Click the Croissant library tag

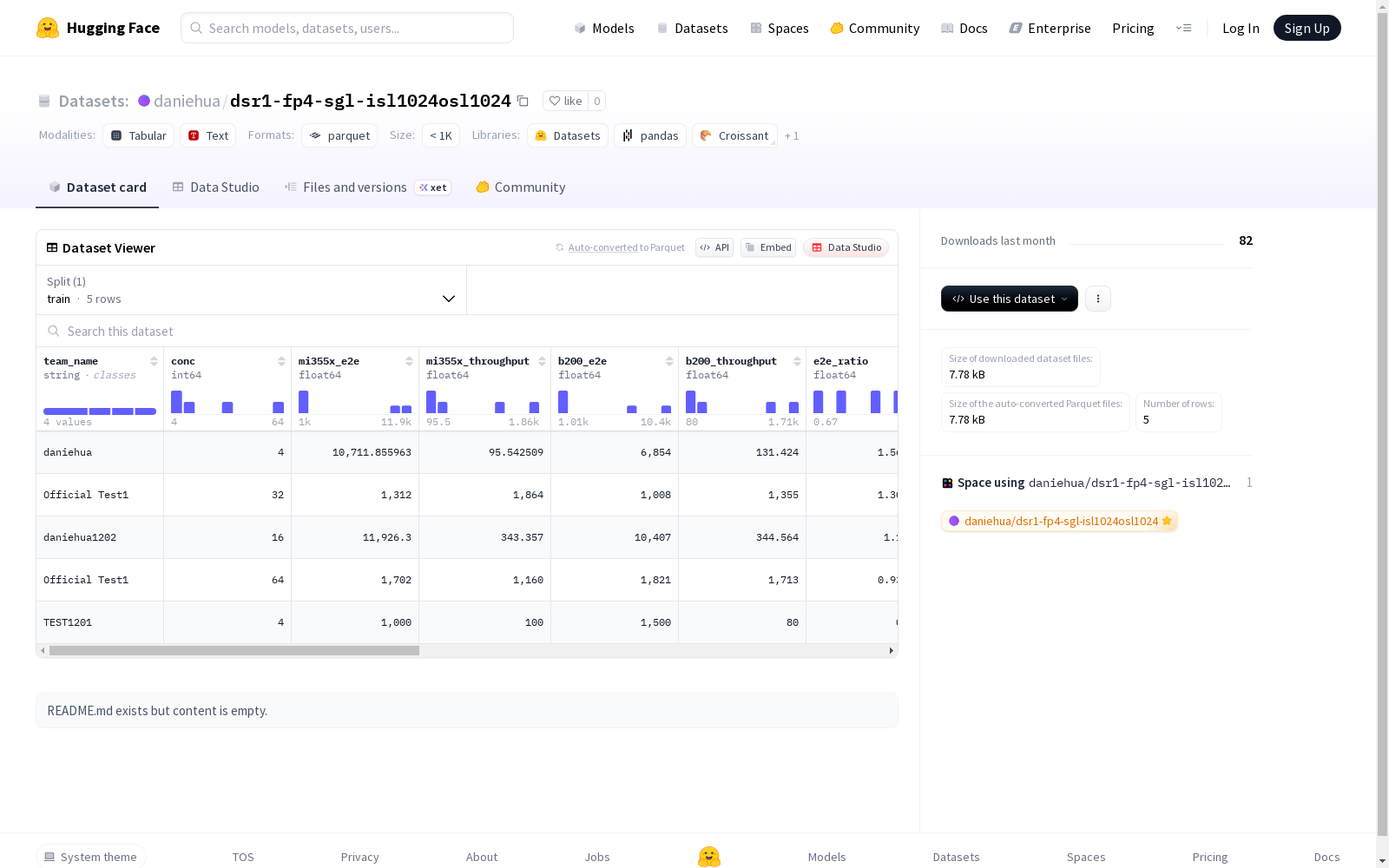734,135
